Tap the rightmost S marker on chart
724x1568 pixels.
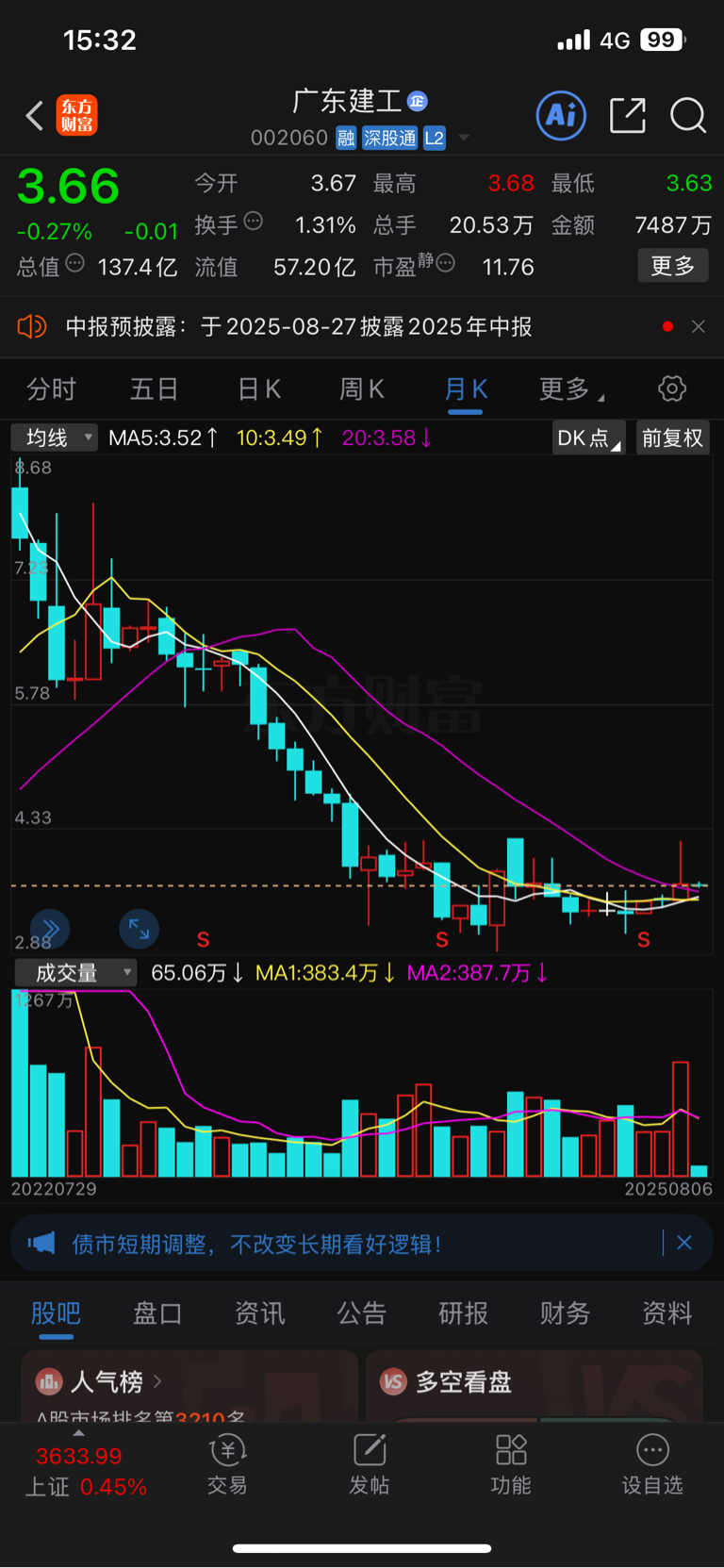[644, 939]
